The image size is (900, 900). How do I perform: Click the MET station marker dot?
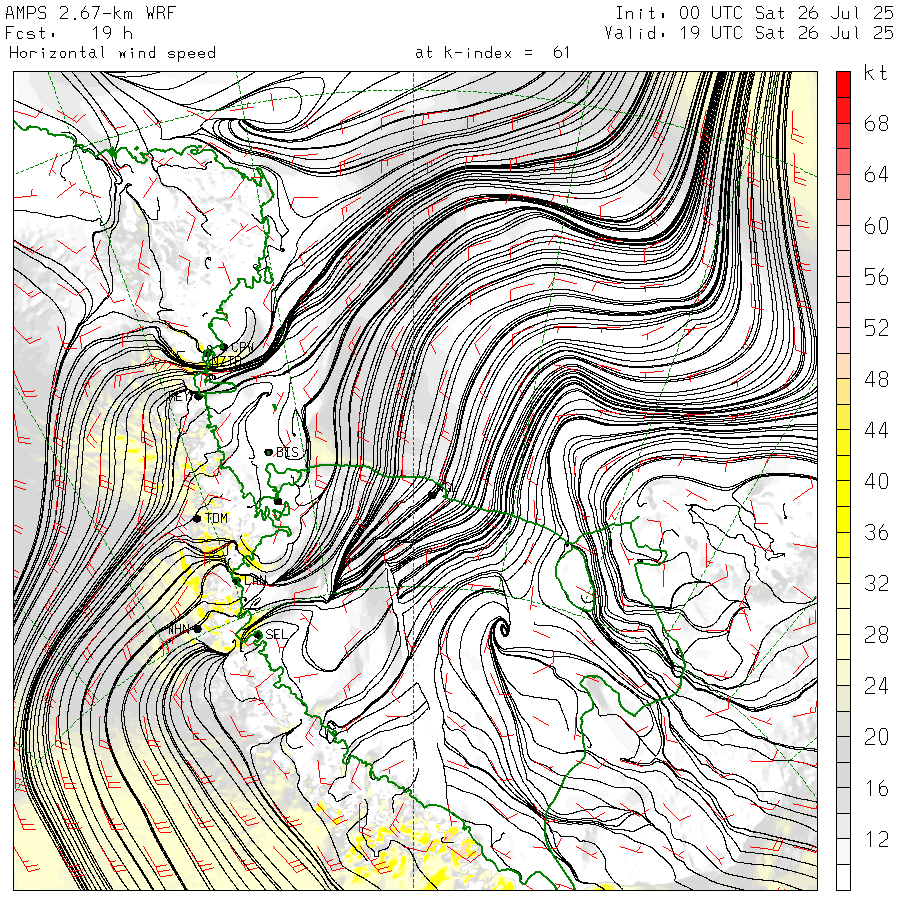[x=198, y=396]
